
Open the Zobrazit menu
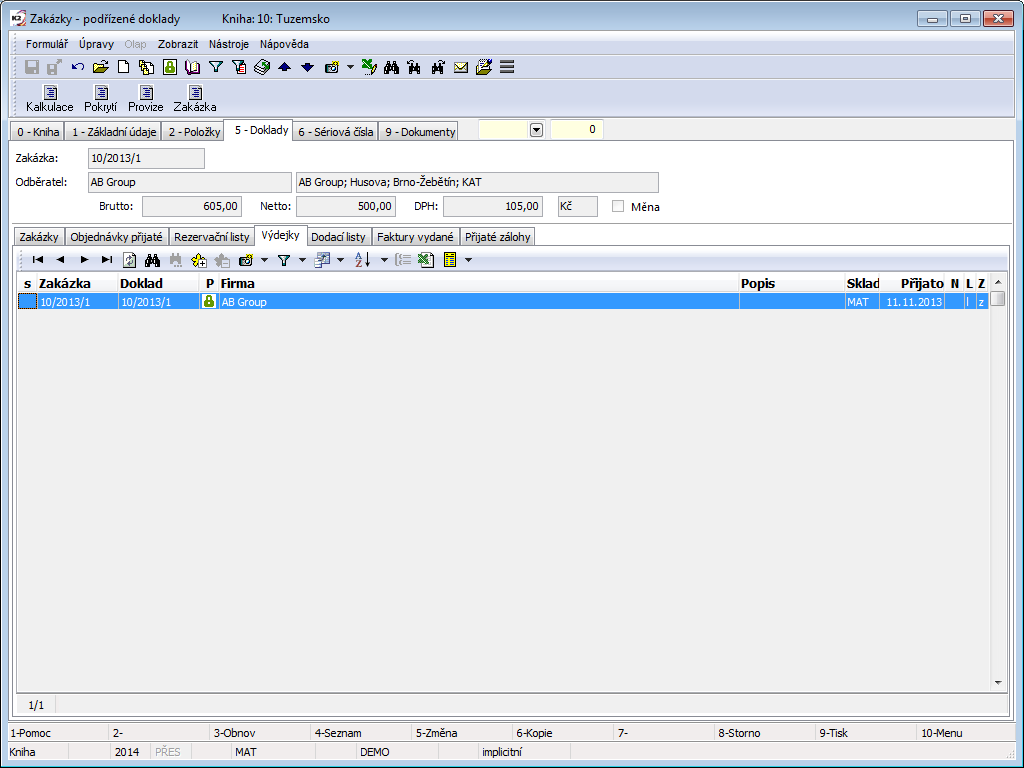(178, 44)
